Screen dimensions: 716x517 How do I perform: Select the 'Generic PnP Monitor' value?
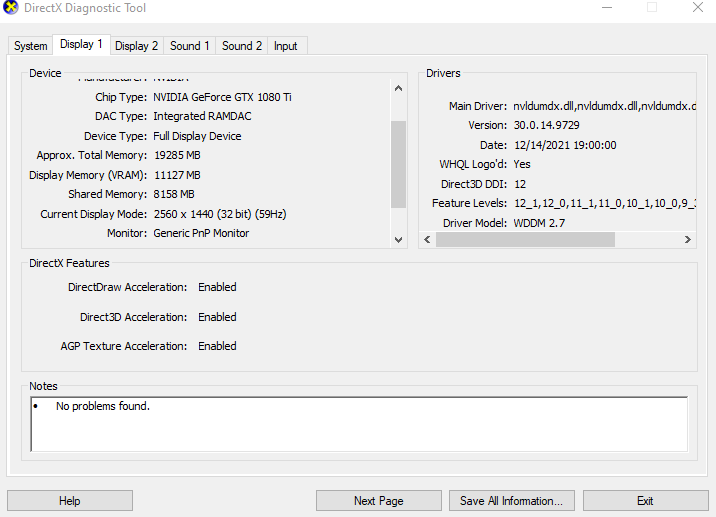pyautogui.click(x=201, y=233)
